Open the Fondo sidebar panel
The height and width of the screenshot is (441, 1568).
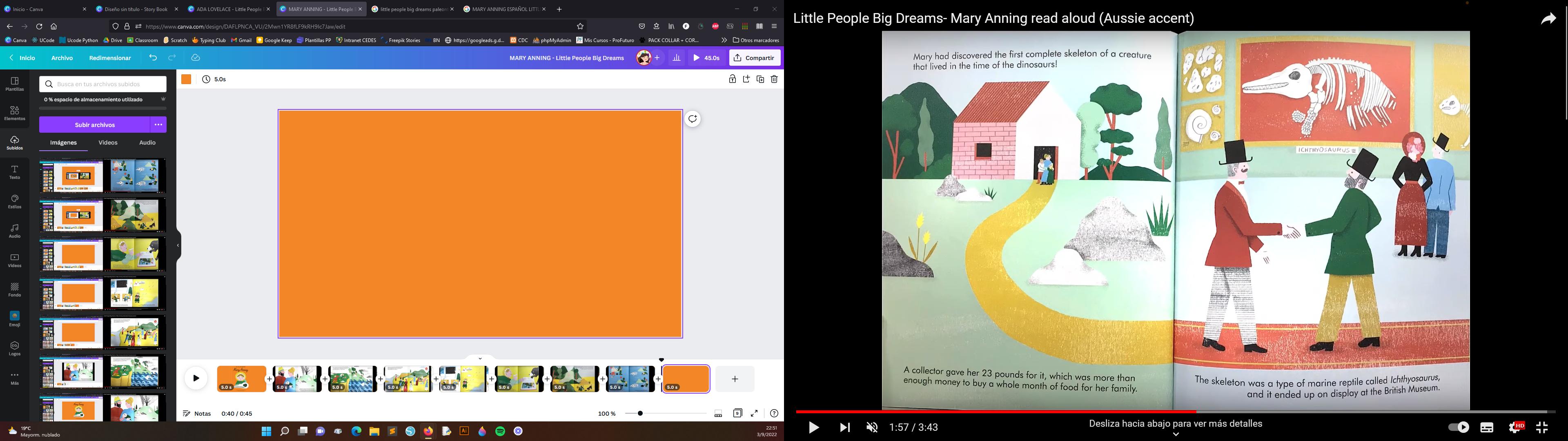(x=15, y=290)
